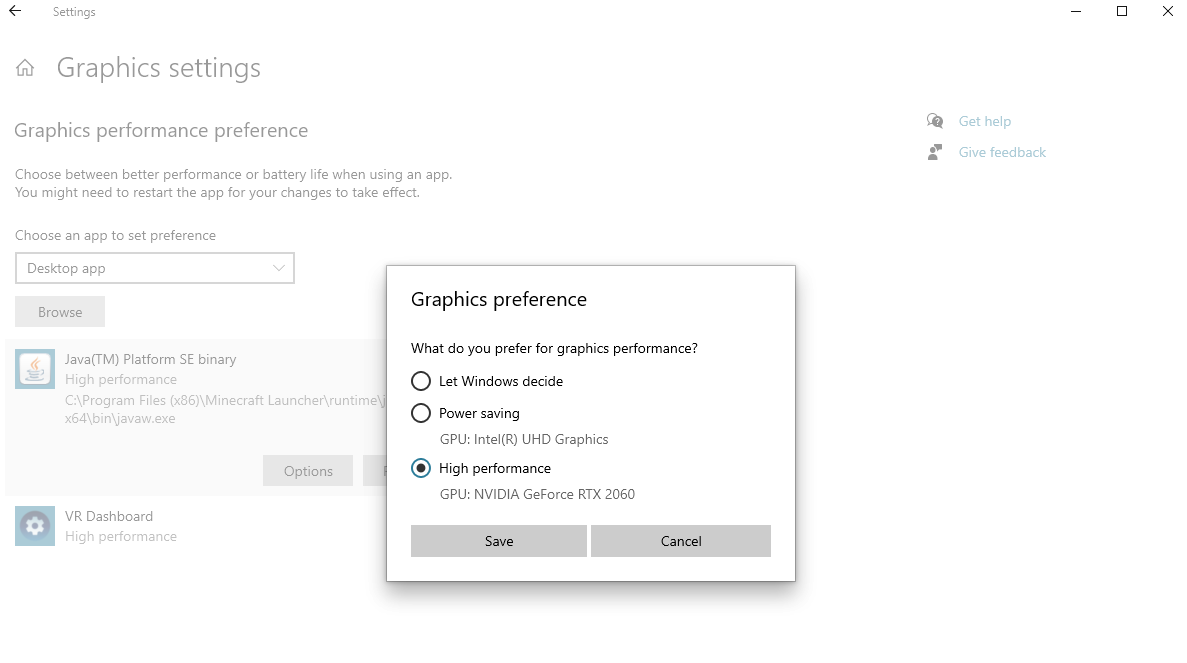The height and width of the screenshot is (663, 1187).
Task: Click the Java Platform SE binary icon
Action: [x=35, y=369]
